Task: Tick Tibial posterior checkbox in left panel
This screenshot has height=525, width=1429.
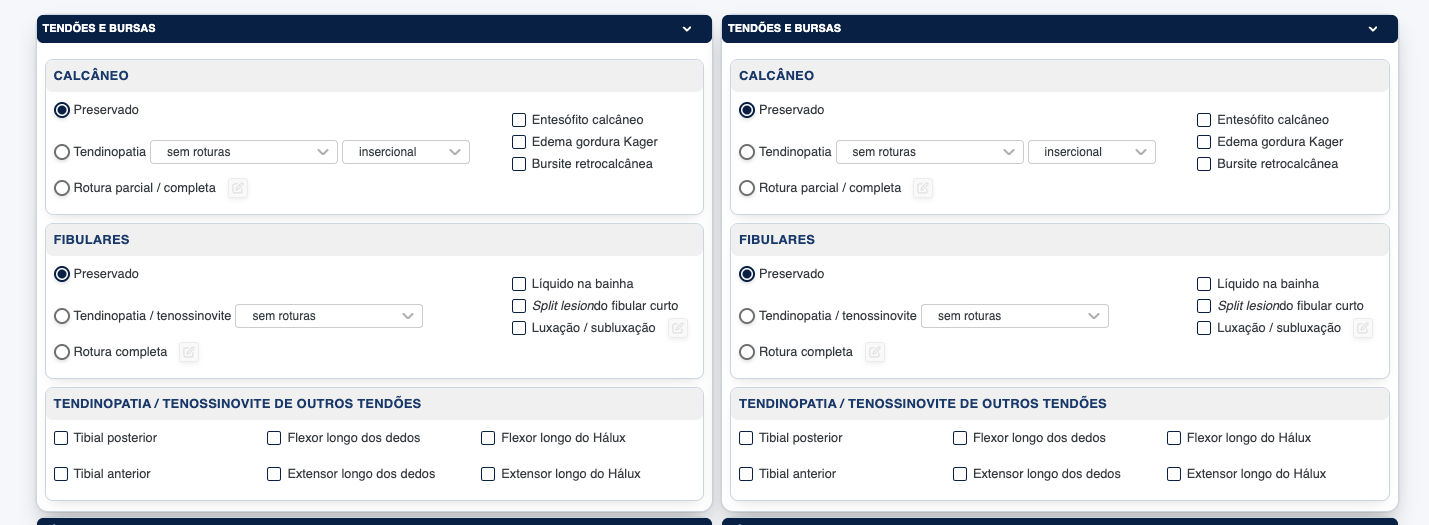Action: (62, 438)
